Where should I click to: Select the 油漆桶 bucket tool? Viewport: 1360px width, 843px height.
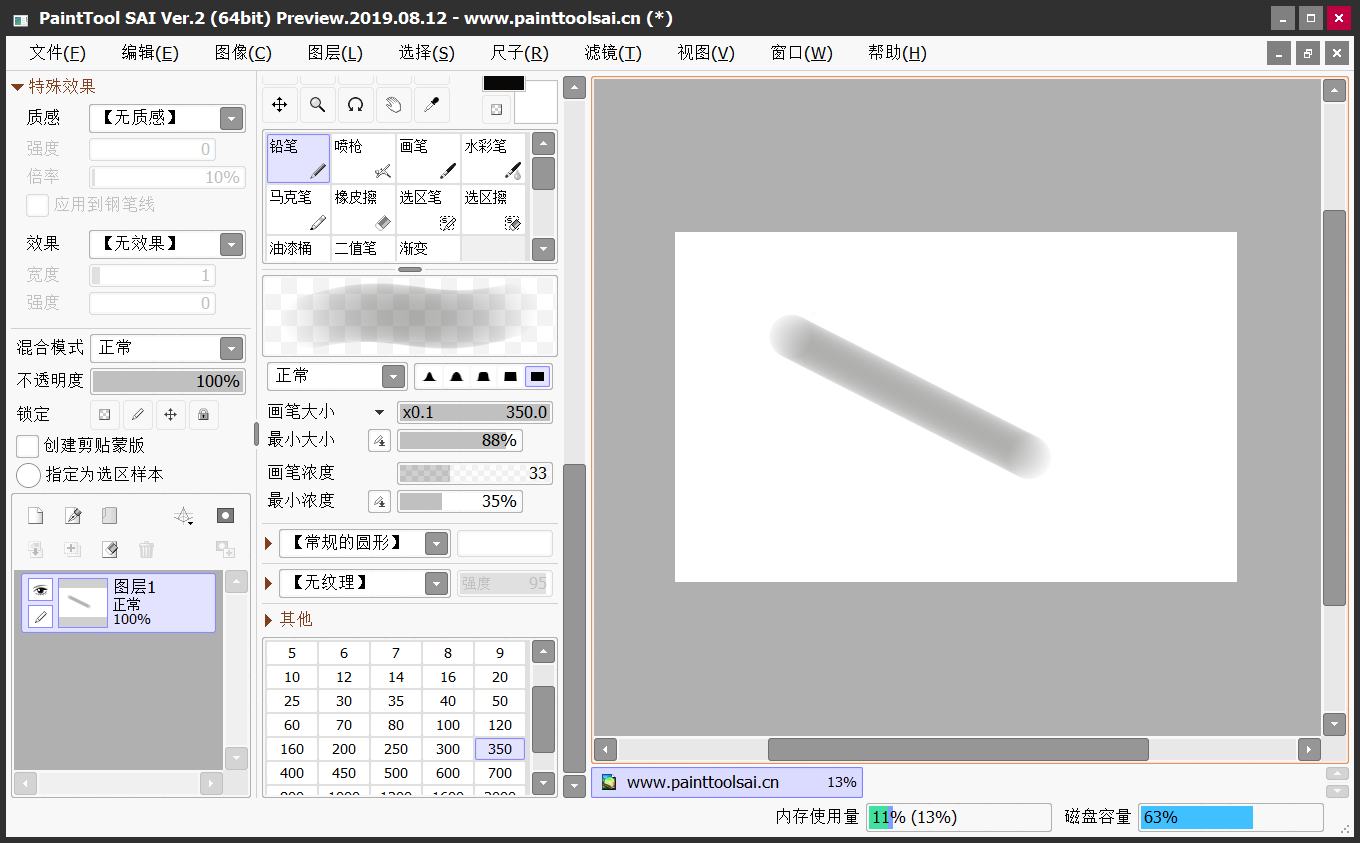[298, 249]
